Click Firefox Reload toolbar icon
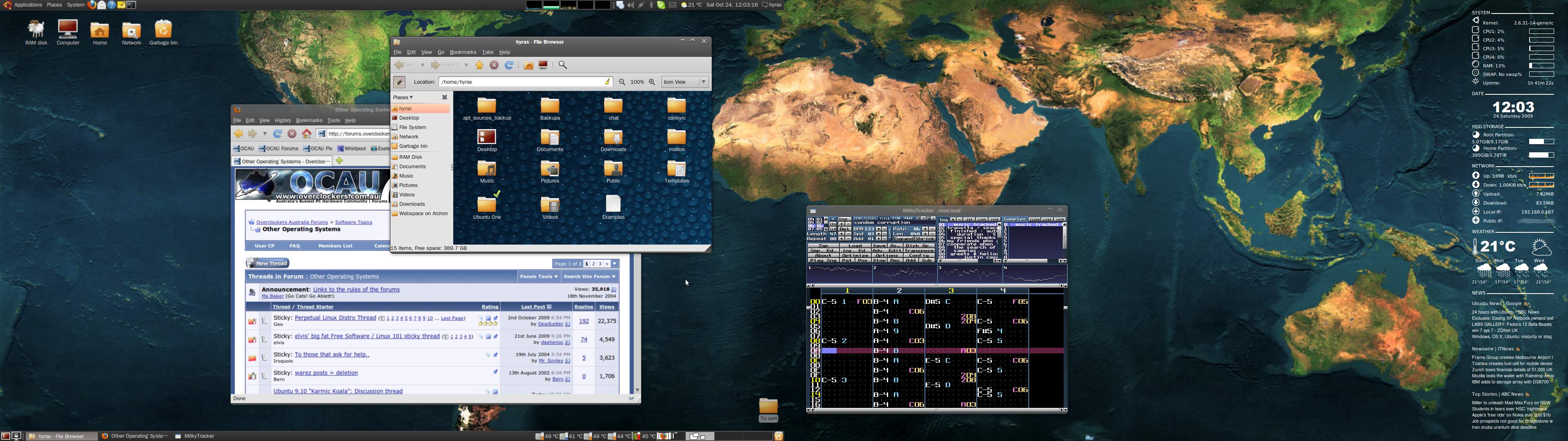This screenshot has height=441, width=1568. pyautogui.click(x=278, y=134)
